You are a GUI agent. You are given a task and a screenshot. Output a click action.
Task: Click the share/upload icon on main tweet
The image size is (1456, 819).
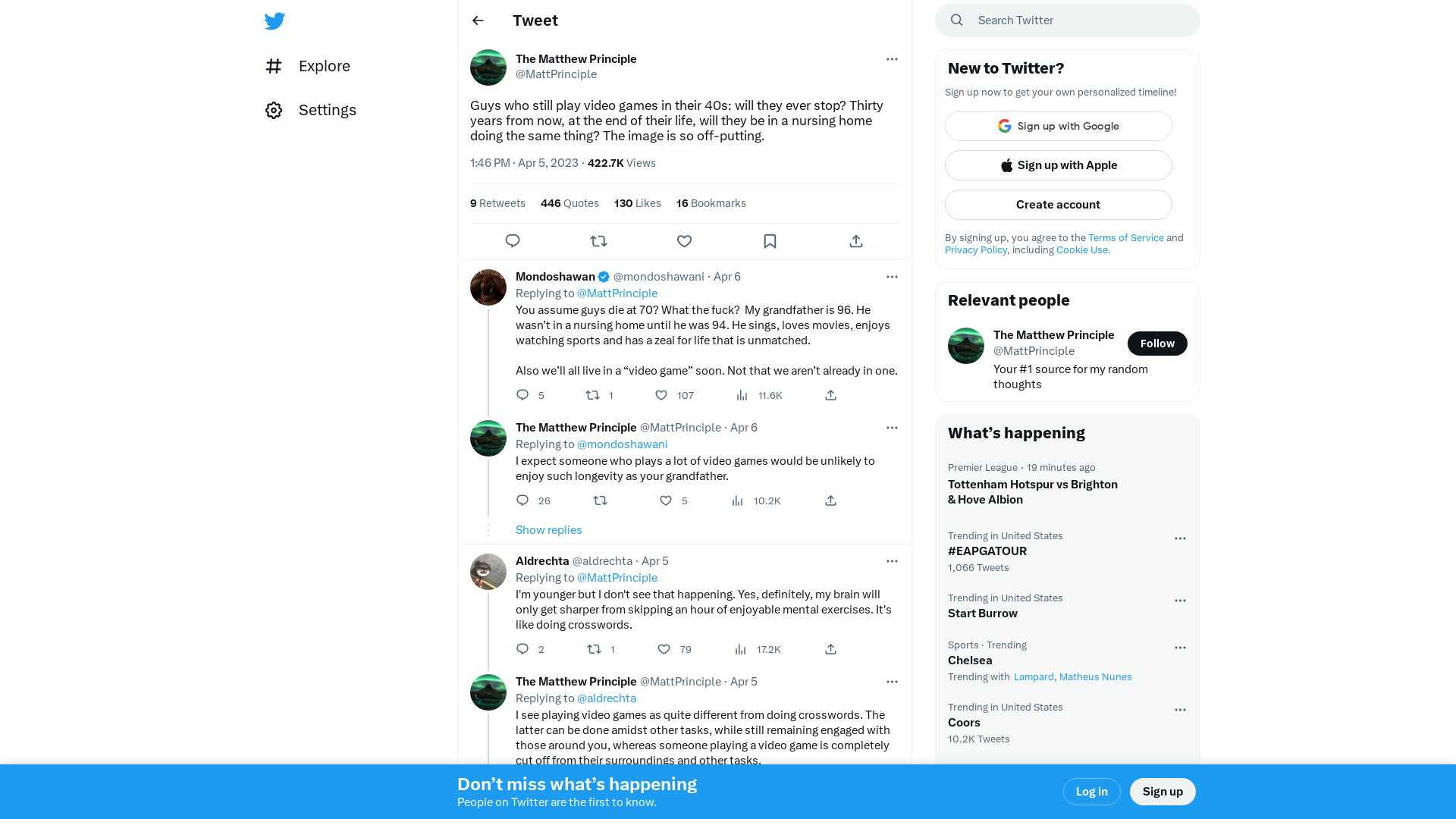coord(856,240)
